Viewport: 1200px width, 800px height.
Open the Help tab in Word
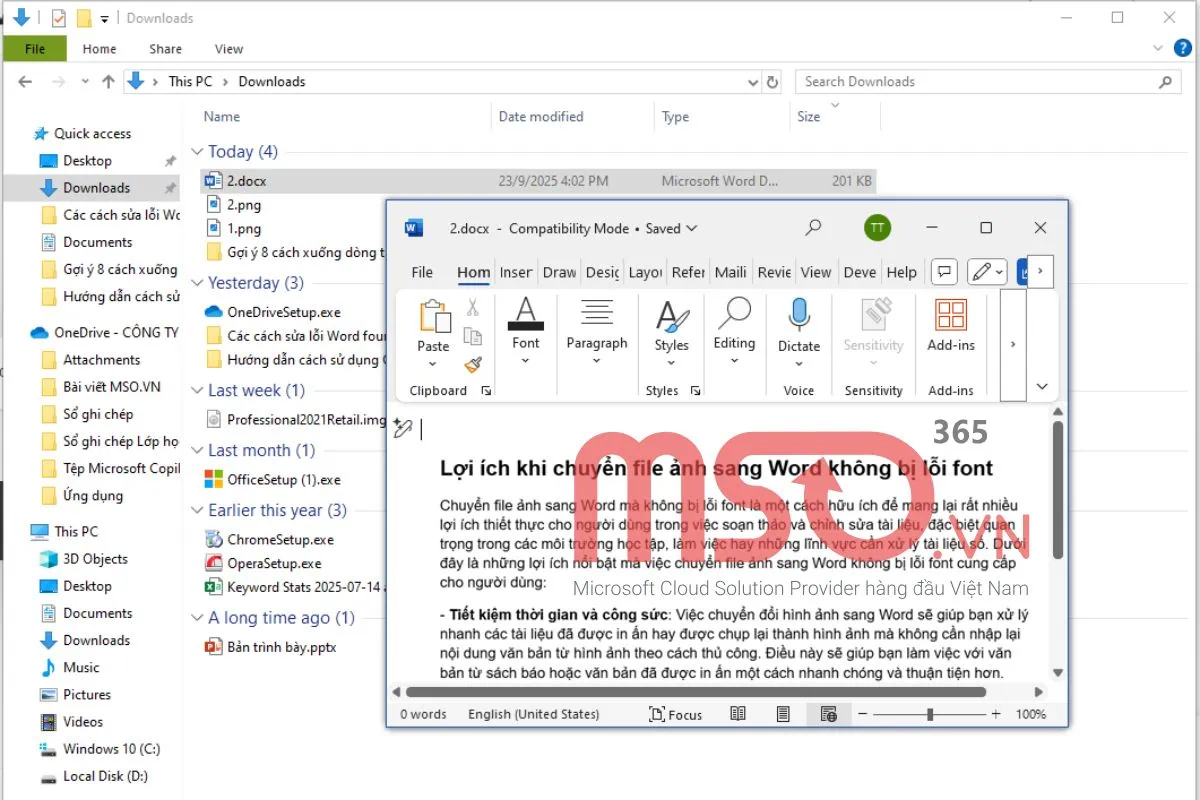[902, 272]
